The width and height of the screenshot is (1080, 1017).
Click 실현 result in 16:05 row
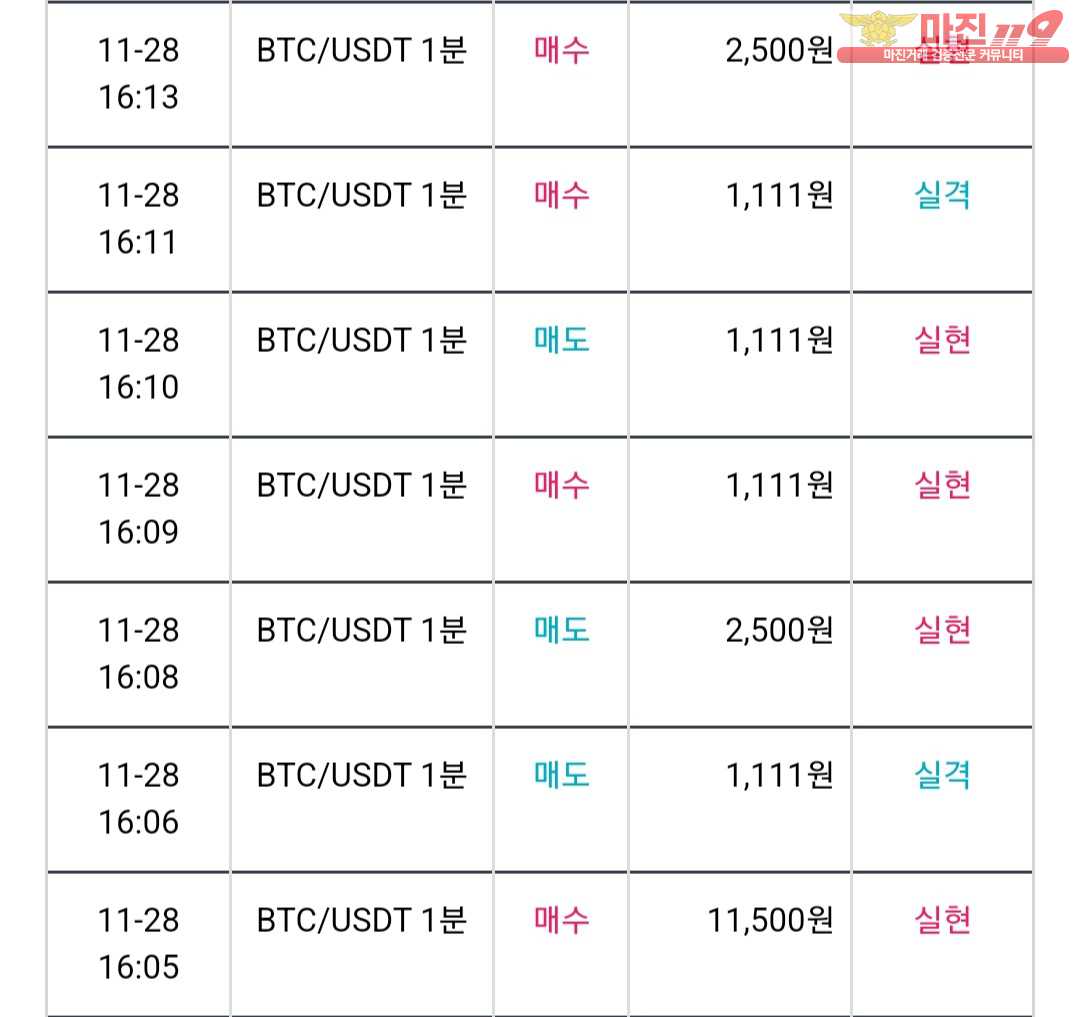click(942, 920)
